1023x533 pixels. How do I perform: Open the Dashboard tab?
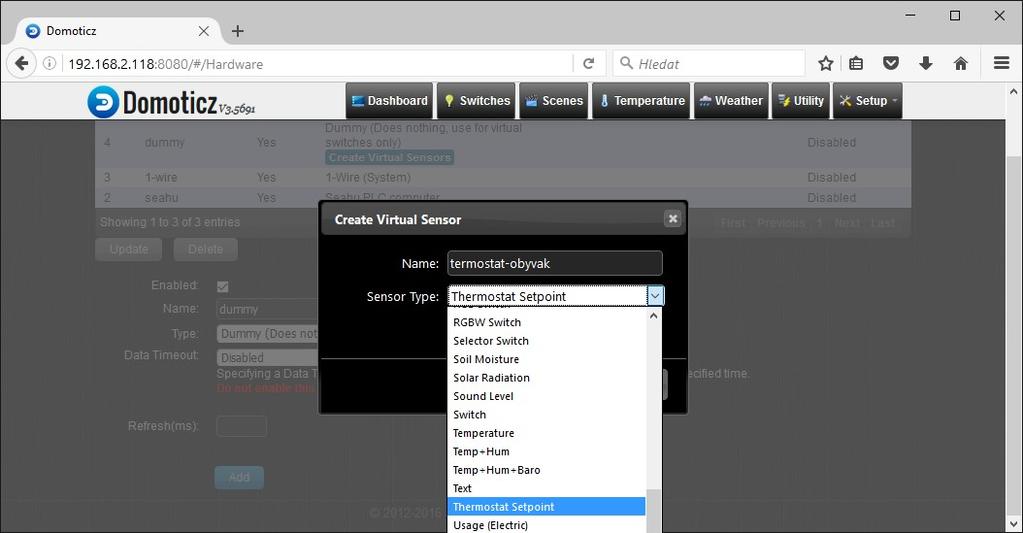coord(389,100)
